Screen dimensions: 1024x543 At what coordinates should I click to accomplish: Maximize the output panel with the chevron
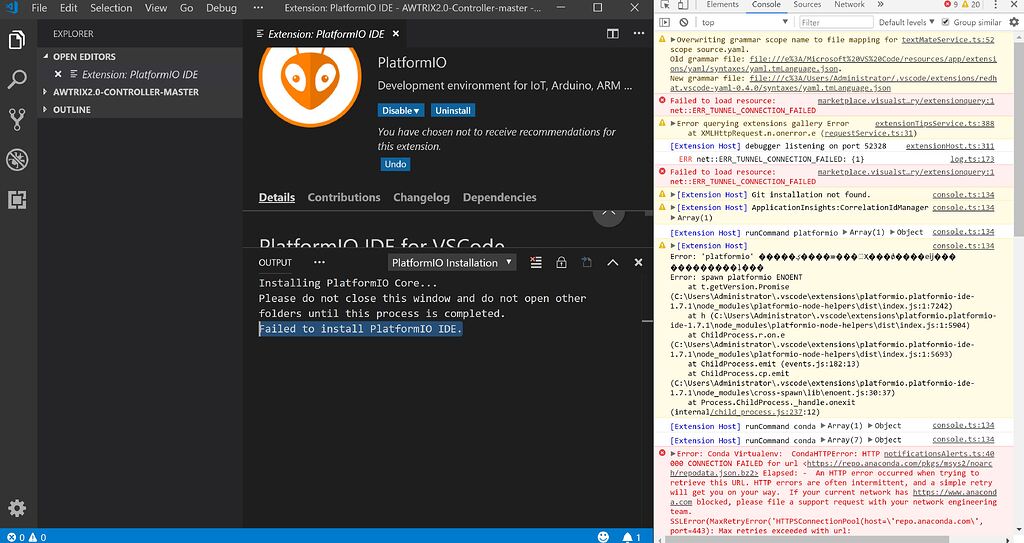coord(613,262)
